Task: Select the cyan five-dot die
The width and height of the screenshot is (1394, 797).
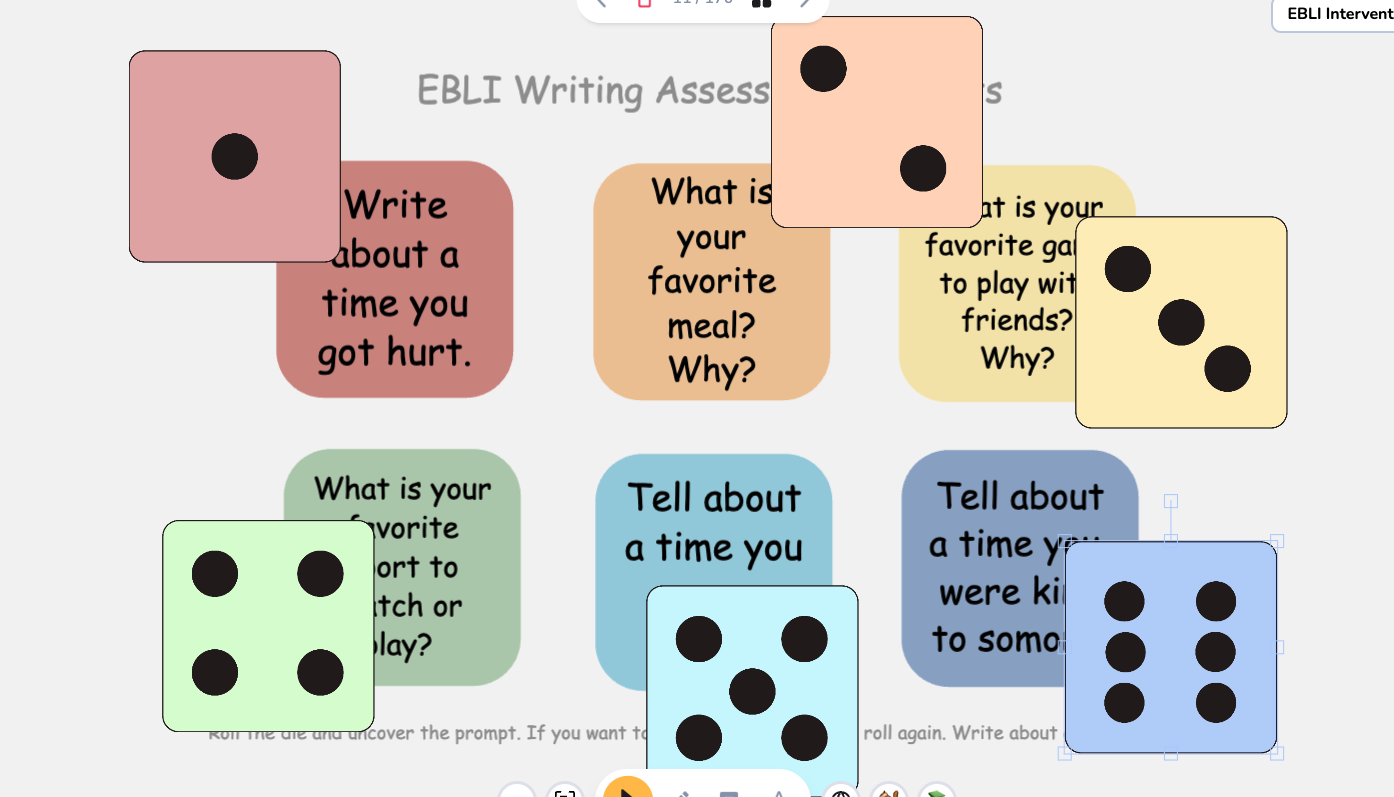Action: click(752, 690)
